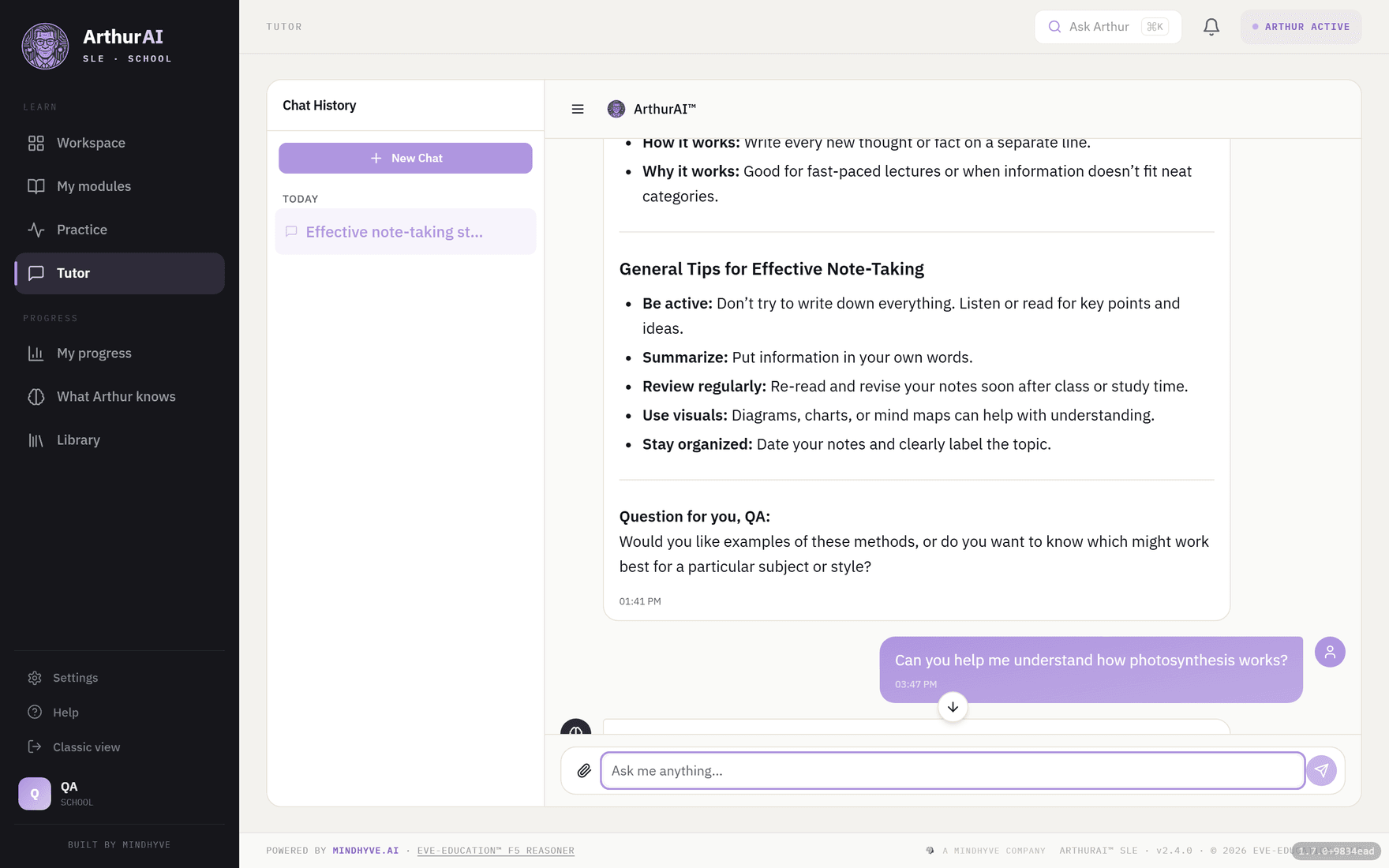Click the notification bell icon
Screen dimensions: 1389x868
[1211, 27]
